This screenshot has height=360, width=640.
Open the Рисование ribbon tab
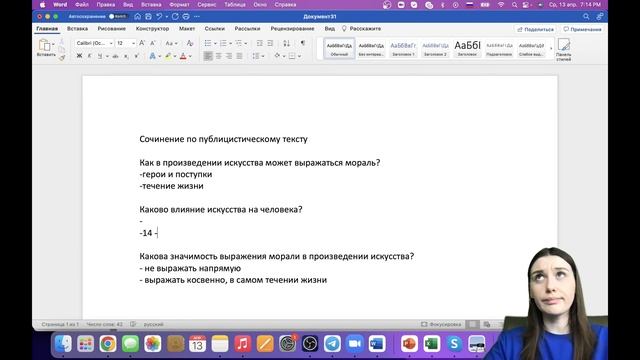(x=111, y=29)
